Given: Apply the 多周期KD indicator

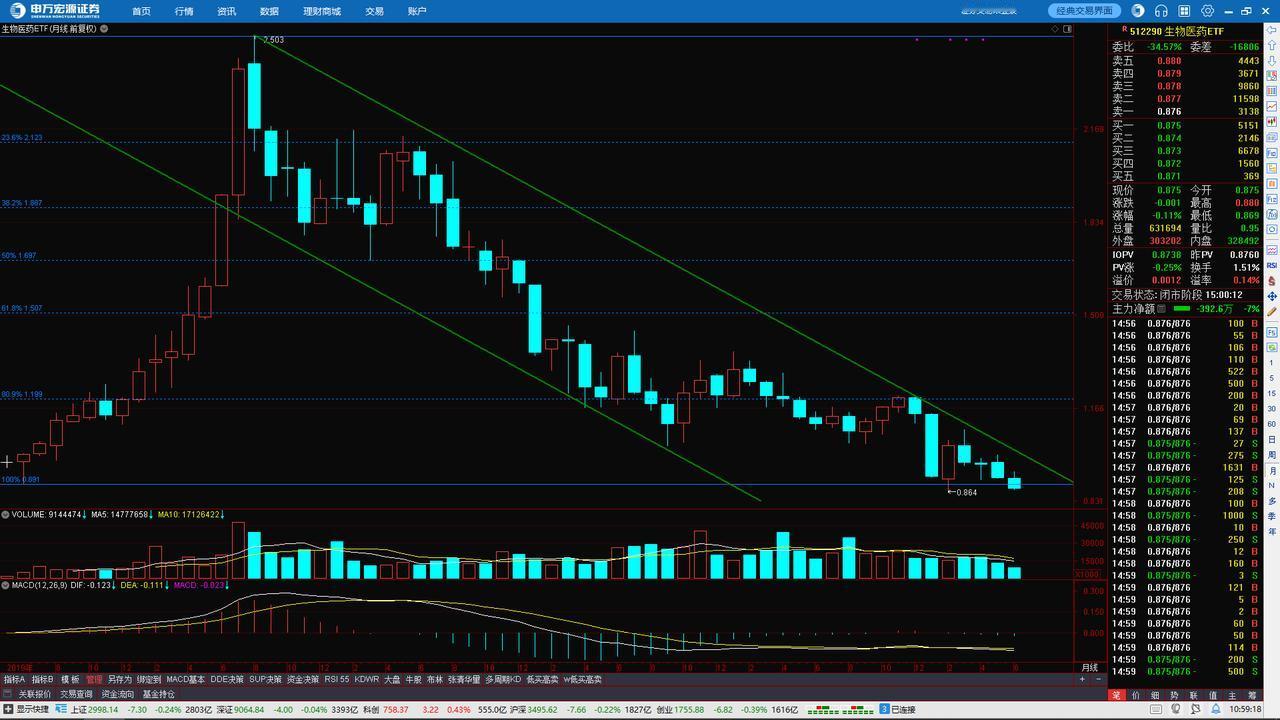Looking at the screenshot, I should [x=503, y=679].
